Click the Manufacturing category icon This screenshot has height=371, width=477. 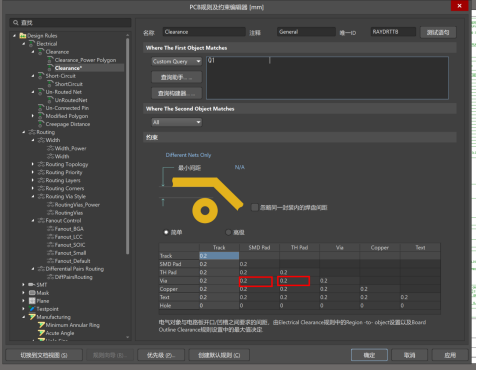click(x=32, y=317)
